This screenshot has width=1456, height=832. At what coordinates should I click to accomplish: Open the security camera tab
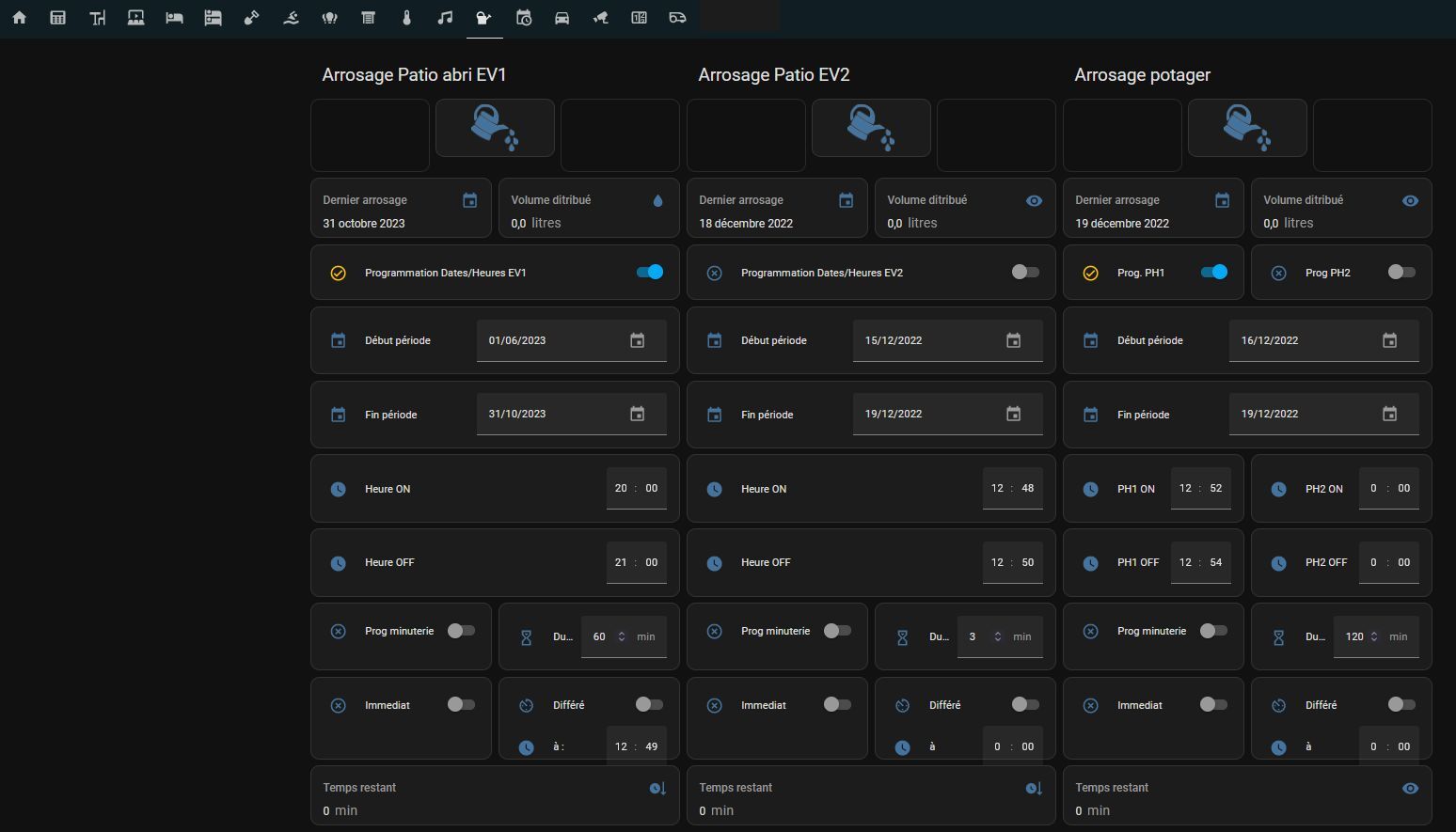(600, 18)
